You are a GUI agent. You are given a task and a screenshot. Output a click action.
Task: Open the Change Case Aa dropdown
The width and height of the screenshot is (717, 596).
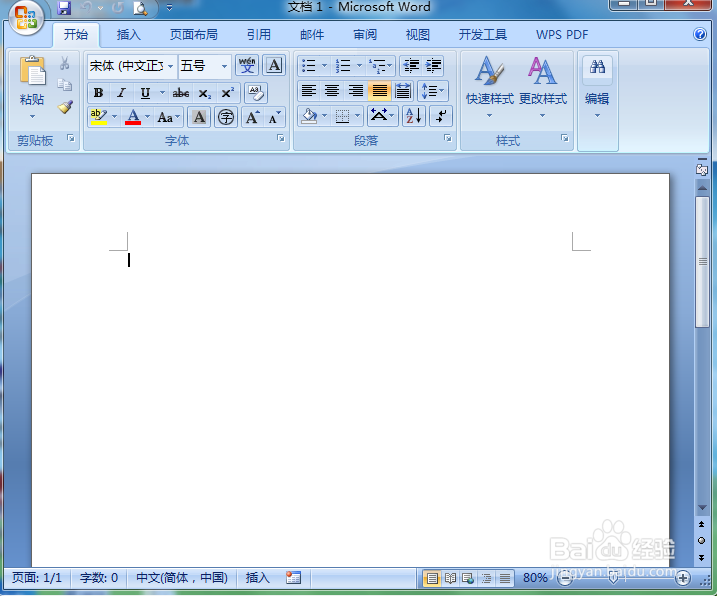(x=168, y=118)
